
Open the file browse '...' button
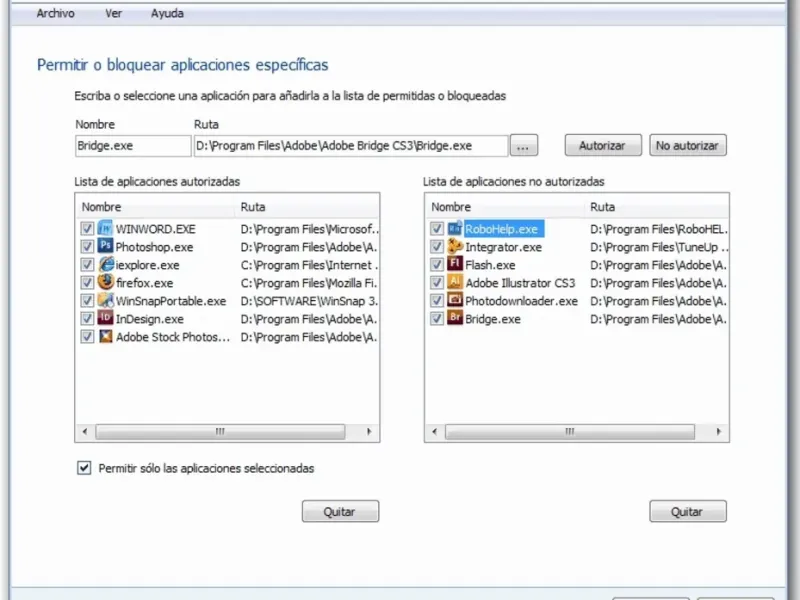pyautogui.click(x=523, y=146)
